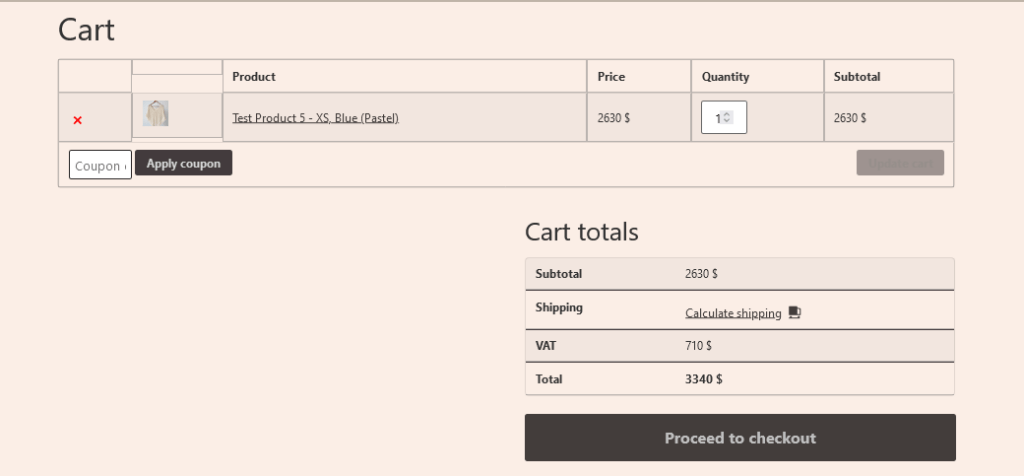Click the Quantity column header
Image resolution: width=1024 pixels, height=476 pixels.
click(726, 76)
